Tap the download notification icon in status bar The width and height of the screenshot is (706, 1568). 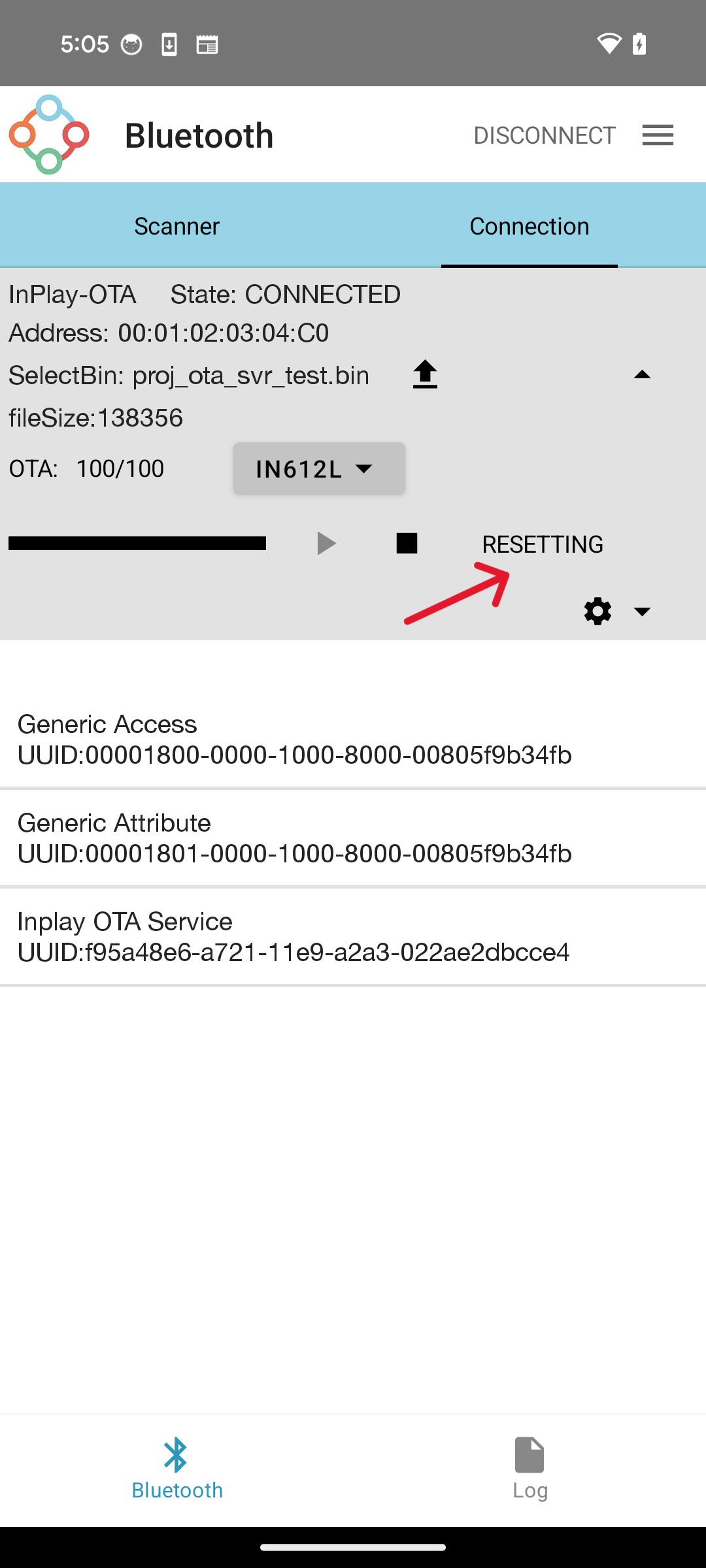point(169,44)
